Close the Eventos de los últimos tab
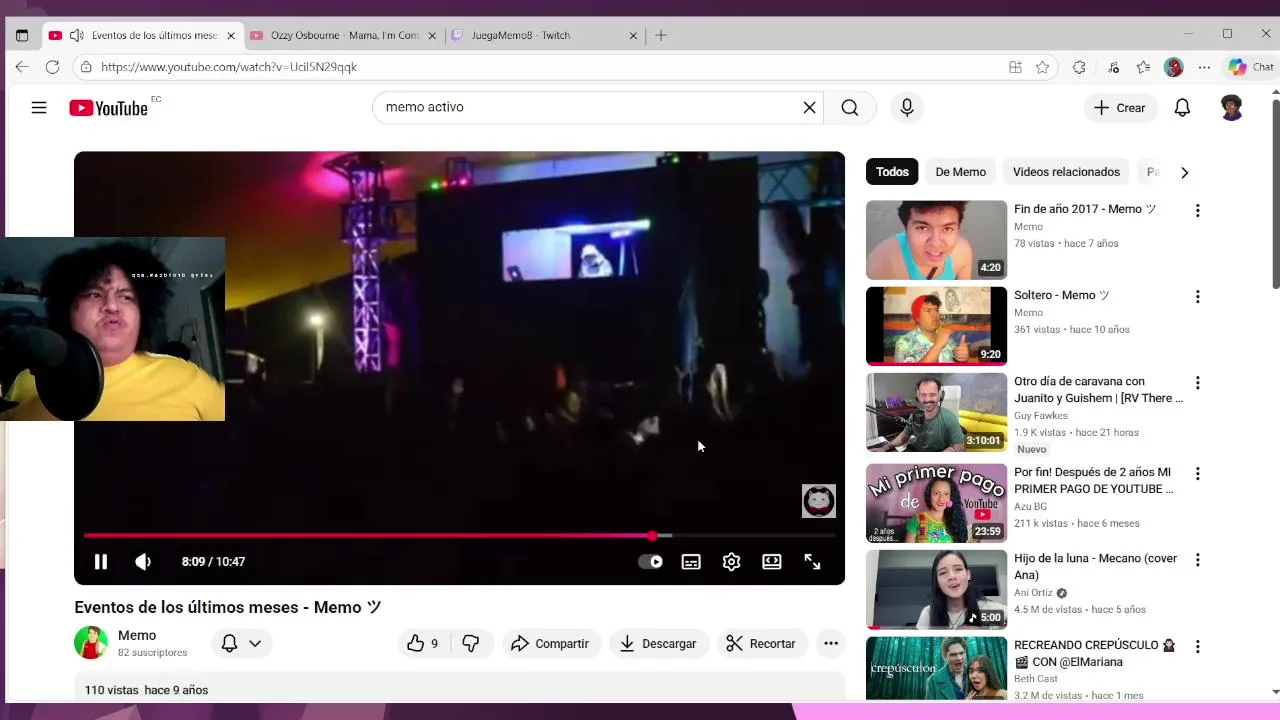This screenshot has height=720, width=1280. 231,35
